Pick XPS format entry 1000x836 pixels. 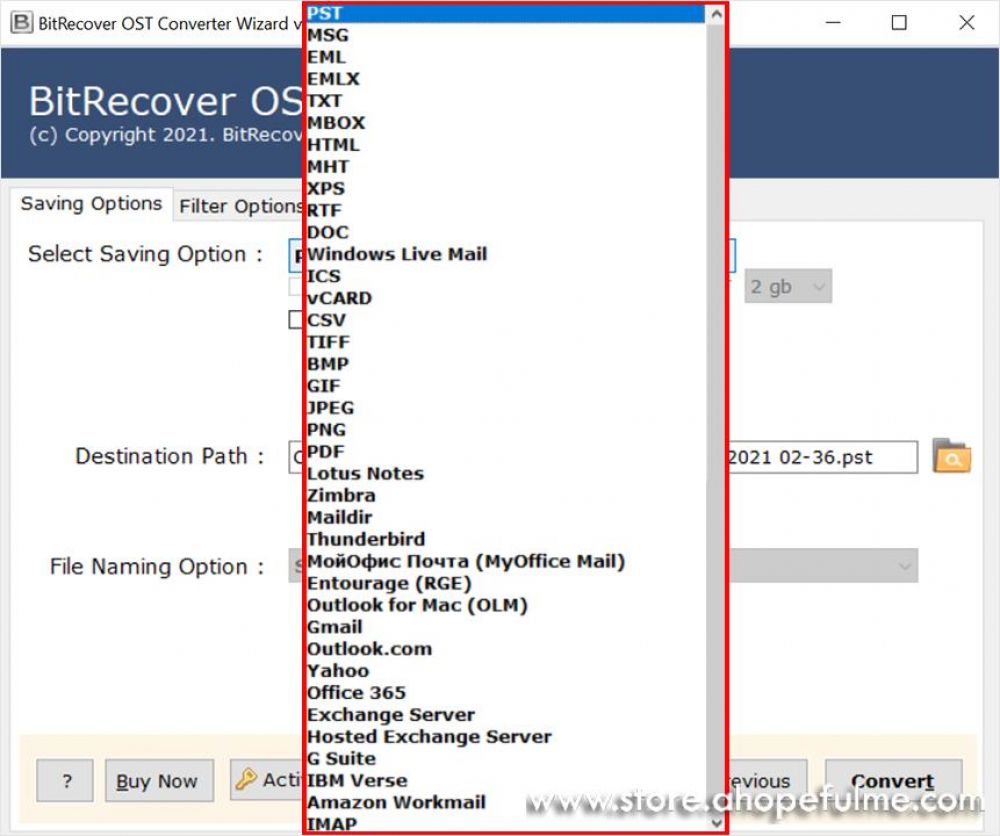[506, 189]
